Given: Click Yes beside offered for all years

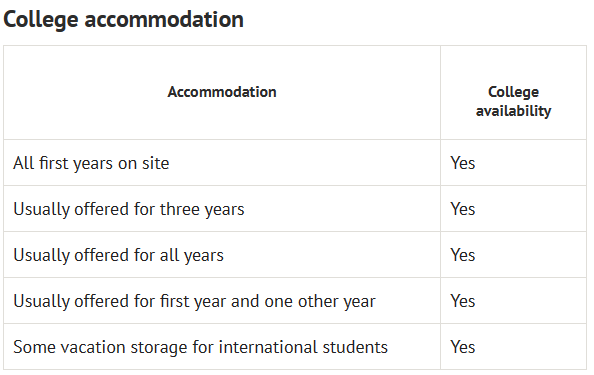Looking at the screenshot, I should (463, 255).
